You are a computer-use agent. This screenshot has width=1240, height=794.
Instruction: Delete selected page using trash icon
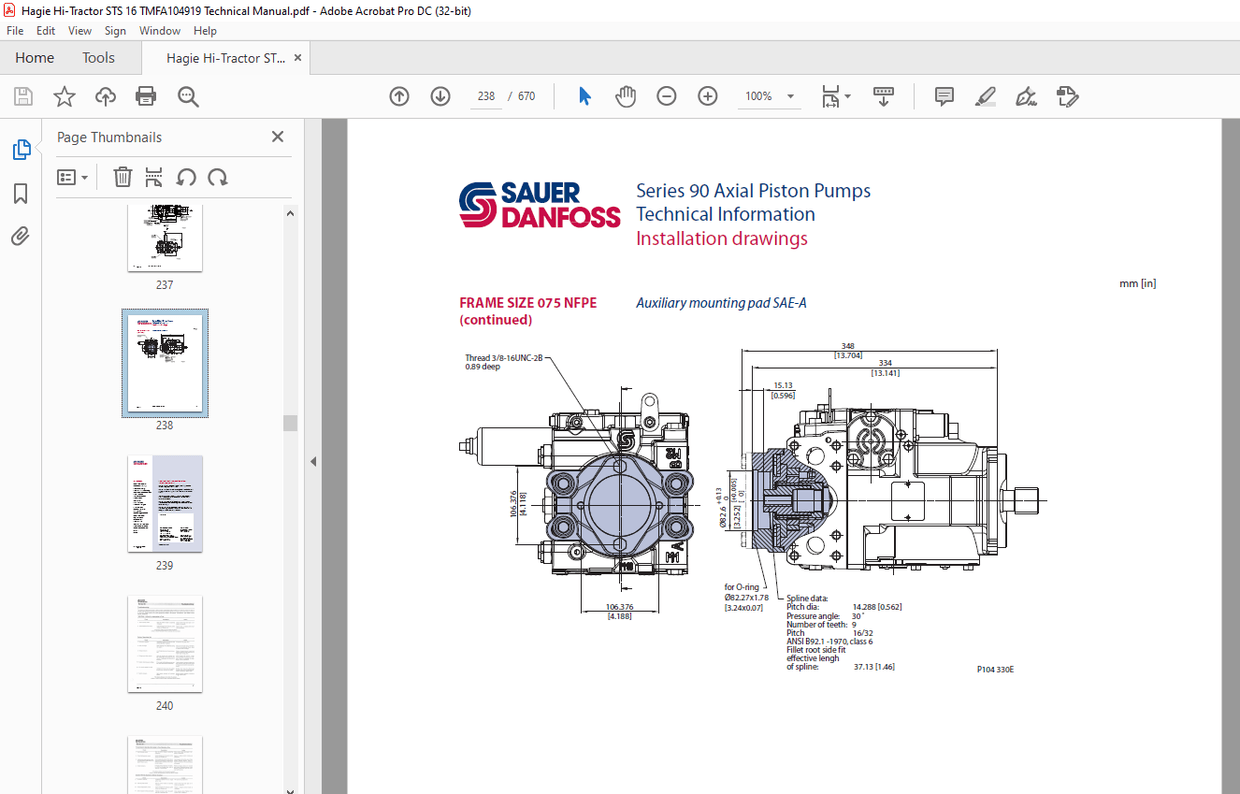point(122,177)
